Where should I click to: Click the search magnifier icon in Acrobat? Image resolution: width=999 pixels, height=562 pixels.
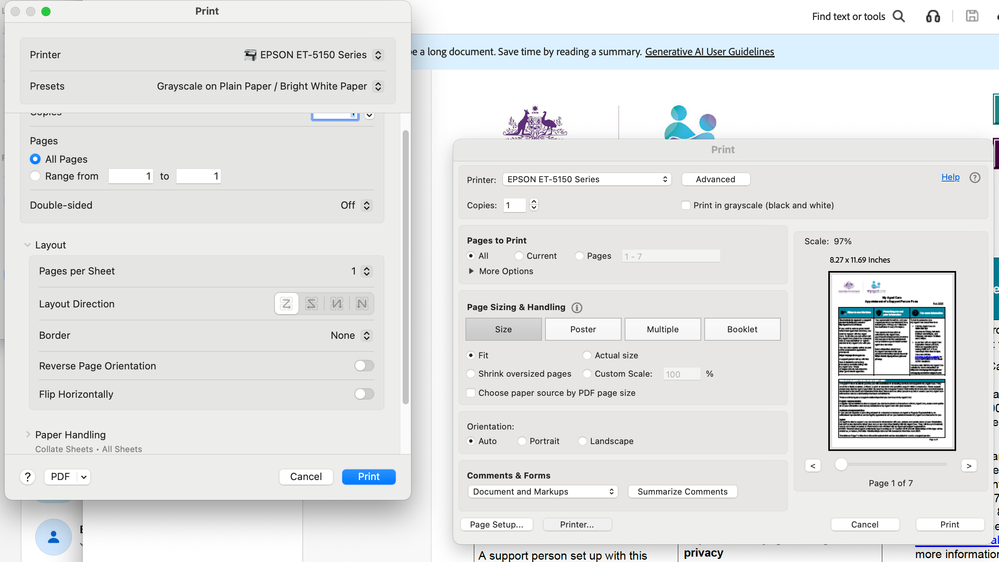pos(898,17)
